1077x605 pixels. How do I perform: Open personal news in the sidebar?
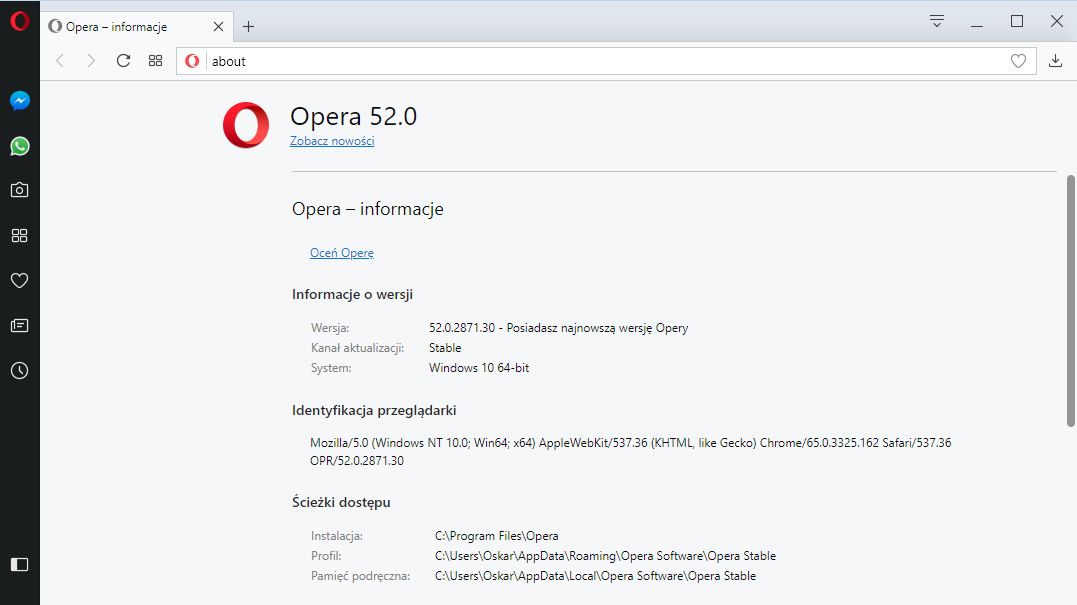point(19,326)
